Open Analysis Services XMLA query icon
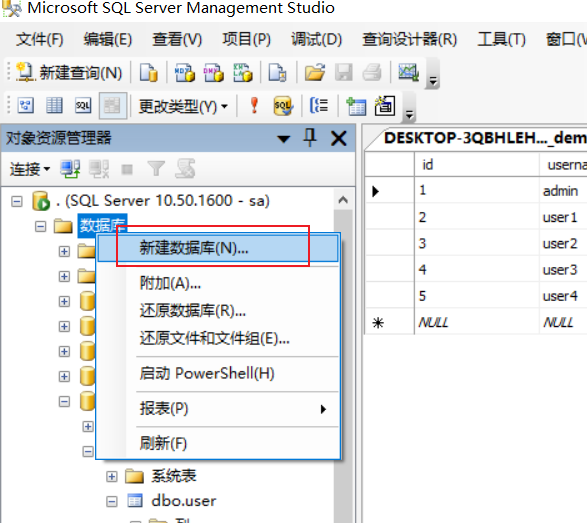587x523 pixels. click(x=243, y=72)
